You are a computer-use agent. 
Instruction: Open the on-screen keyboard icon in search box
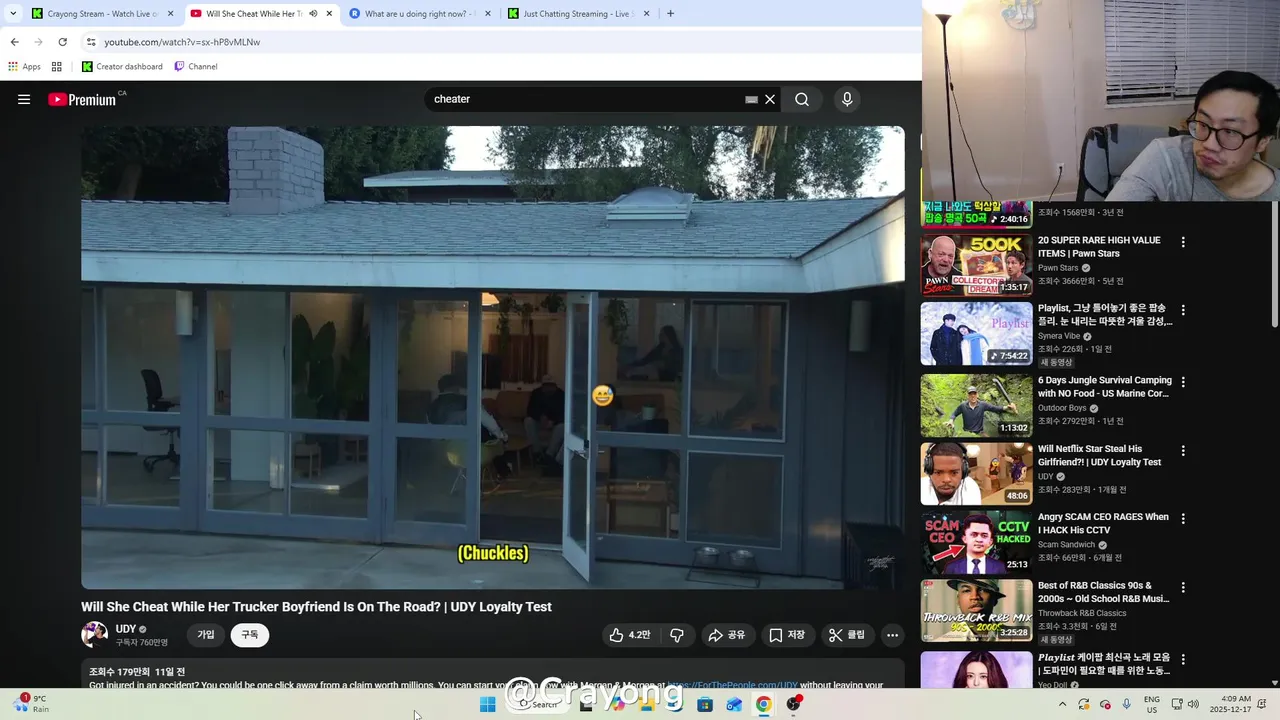pos(751,99)
